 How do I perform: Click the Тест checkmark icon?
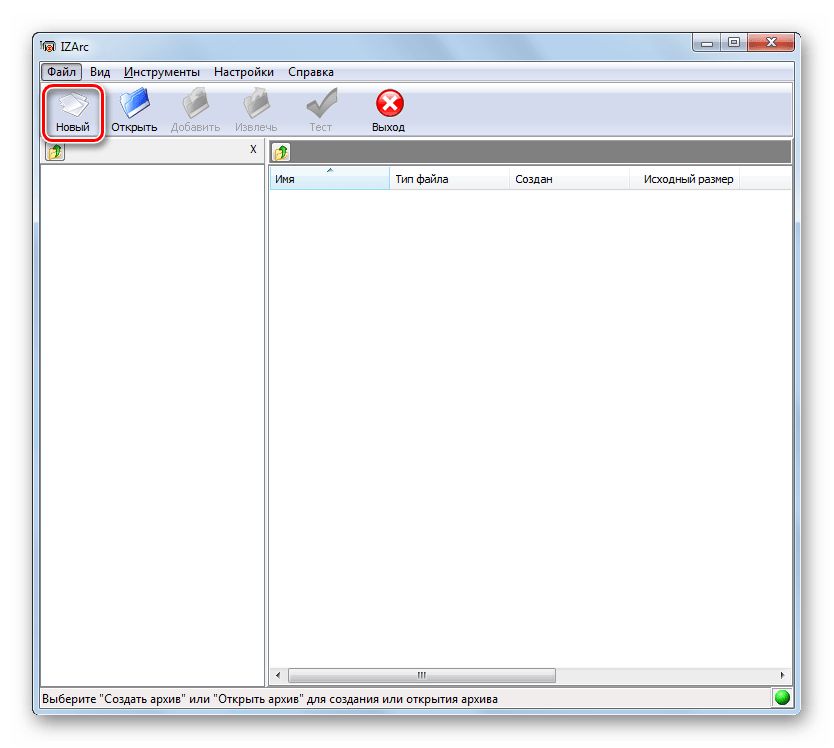pyautogui.click(x=320, y=105)
